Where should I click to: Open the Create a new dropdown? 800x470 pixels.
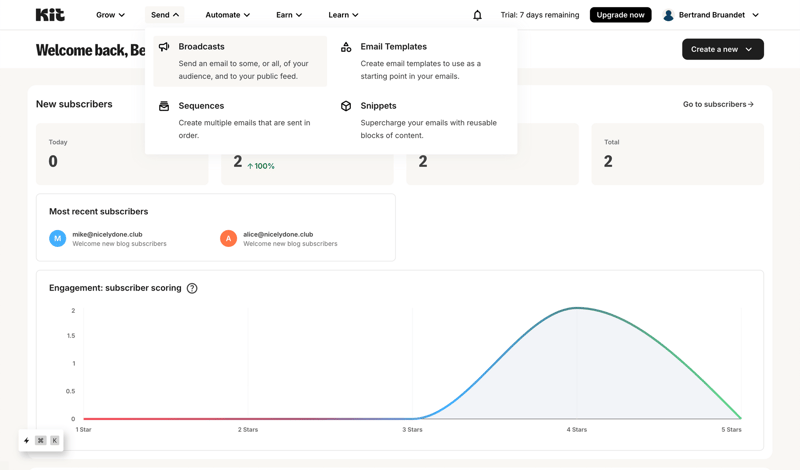pos(722,50)
